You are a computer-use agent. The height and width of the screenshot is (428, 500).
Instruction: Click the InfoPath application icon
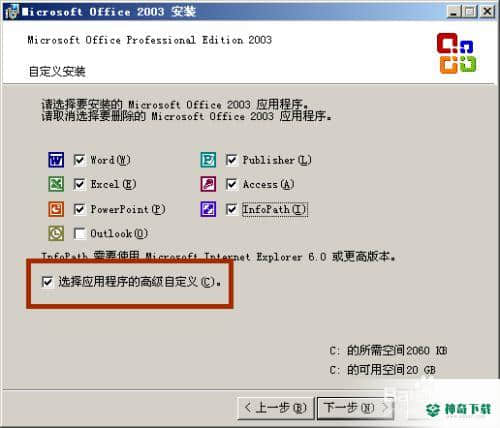coord(208,209)
